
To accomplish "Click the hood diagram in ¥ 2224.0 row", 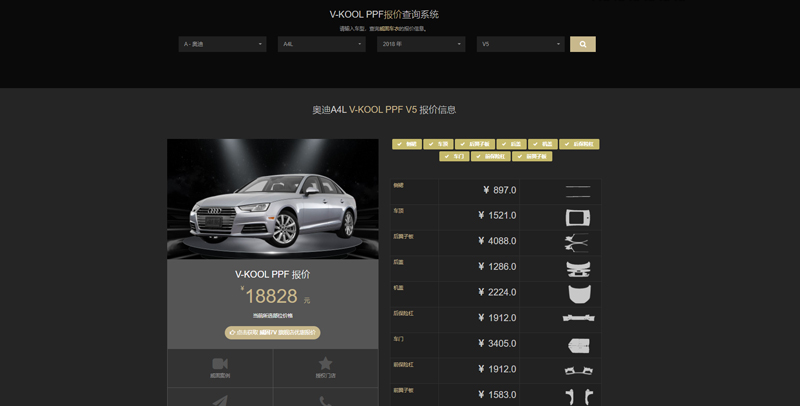I will pos(578,292).
